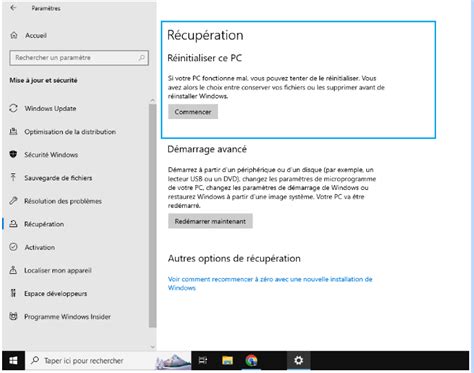Click the search magnifier icon in parameter field
This screenshot has height=373, width=474.
click(x=141, y=58)
